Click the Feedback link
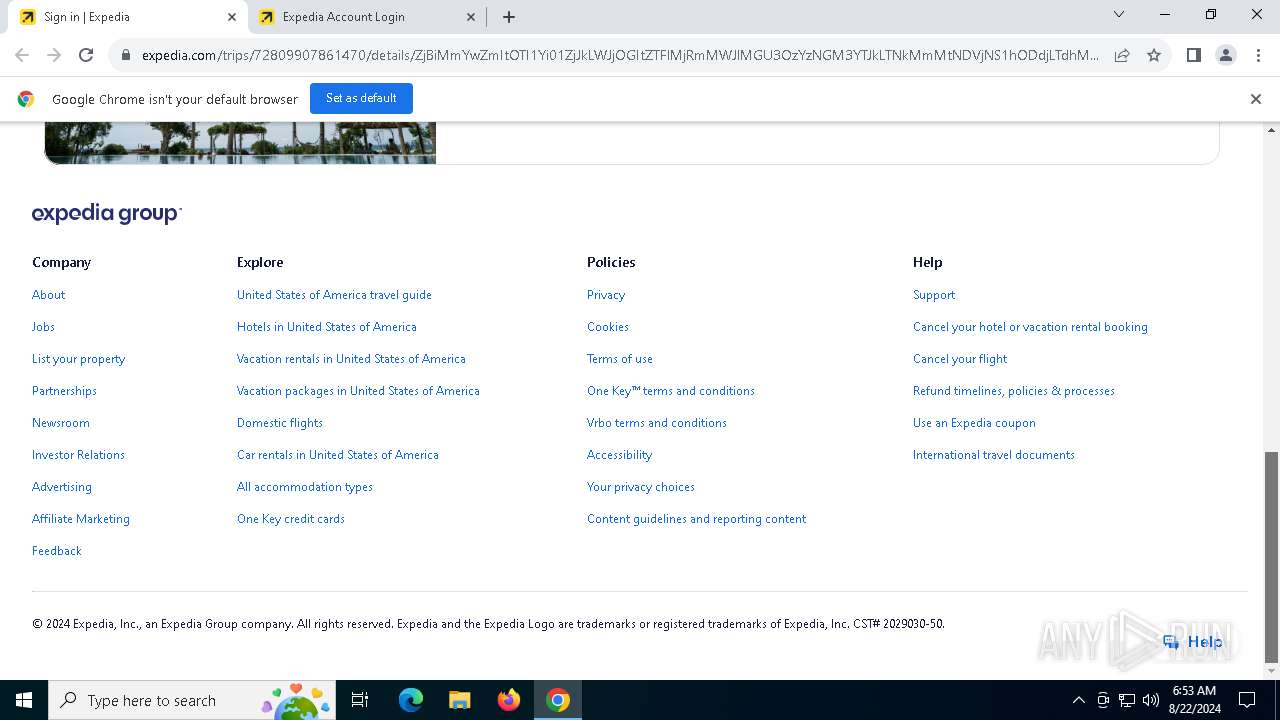Viewport: 1280px width, 720px height. point(57,551)
